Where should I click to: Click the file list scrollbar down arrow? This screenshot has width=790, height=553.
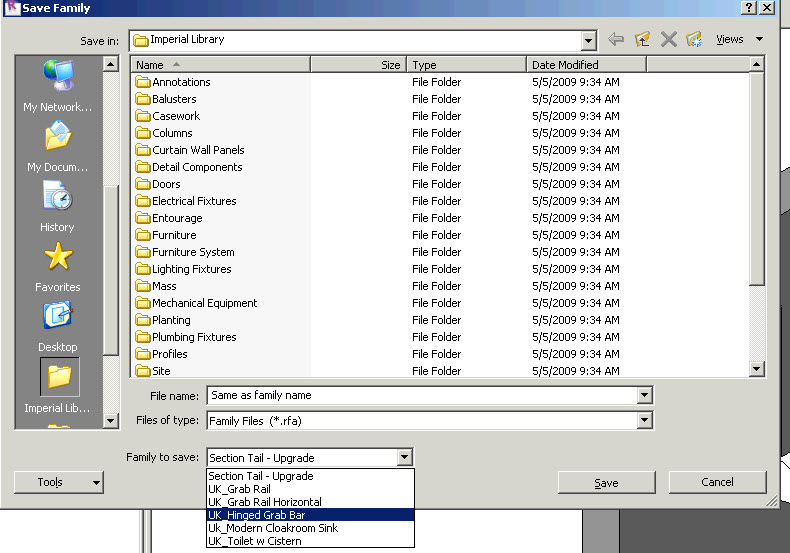pos(756,369)
